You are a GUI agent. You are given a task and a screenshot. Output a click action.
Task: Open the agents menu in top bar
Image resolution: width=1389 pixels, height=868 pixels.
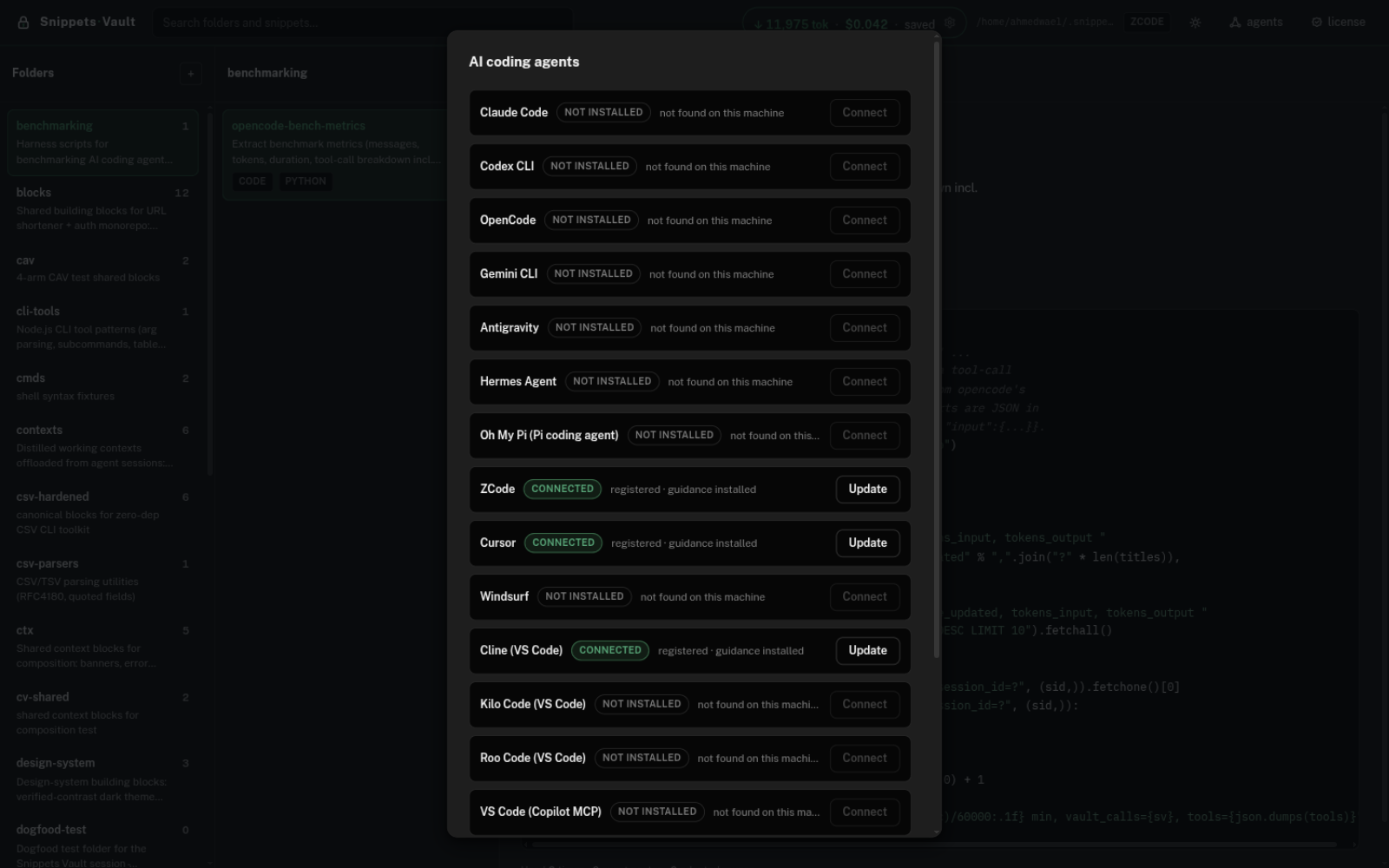1256,23
